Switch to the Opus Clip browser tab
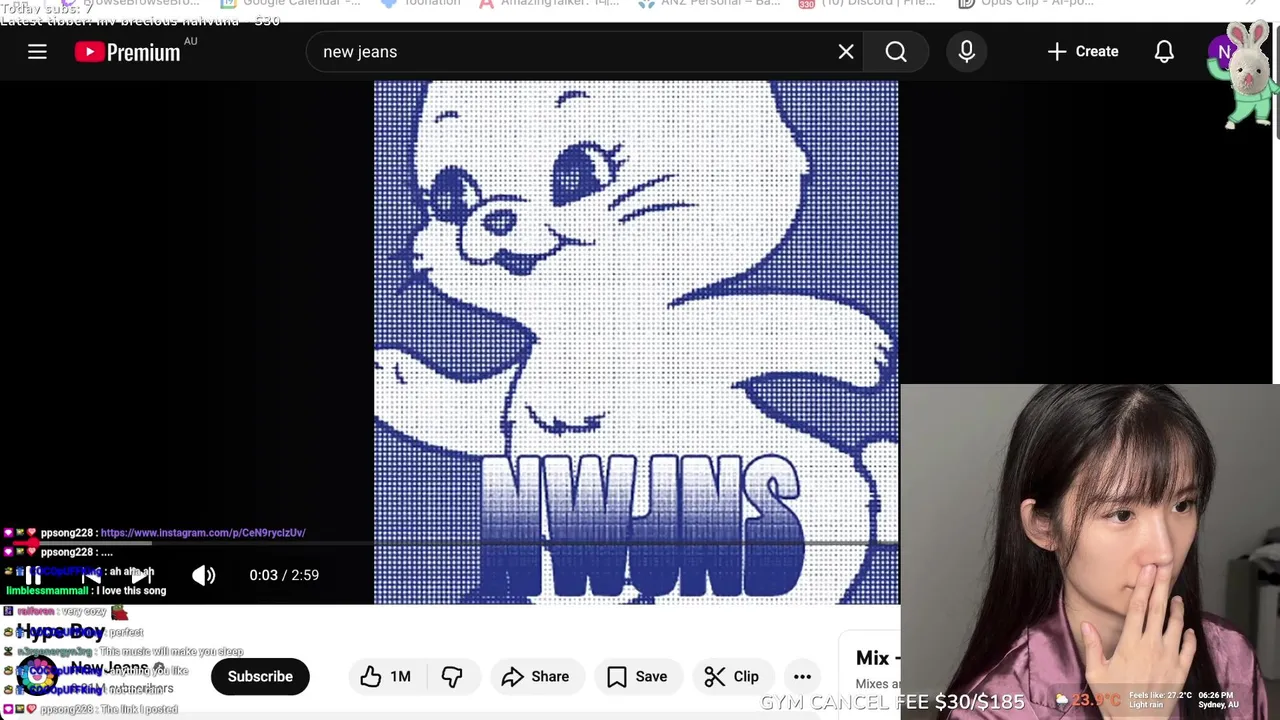This screenshot has width=1280, height=720. pos(1026,3)
